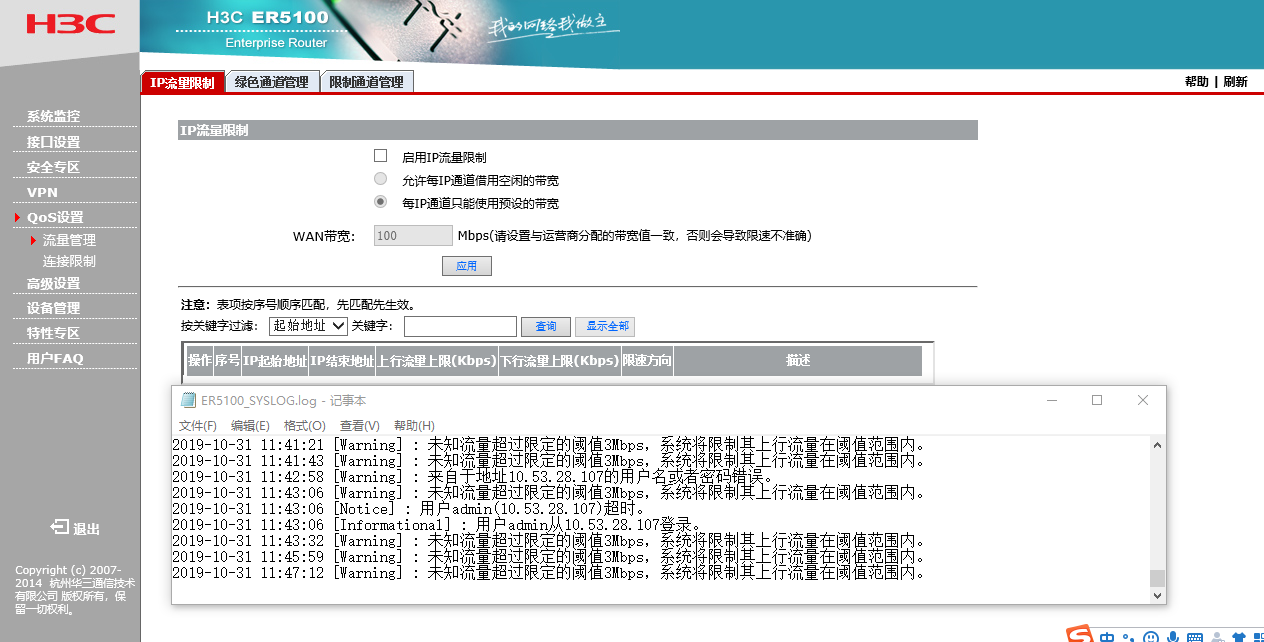Click the 刷新 refresh link
This screenshot has width=1264, height=642.
coord(1236,82)
